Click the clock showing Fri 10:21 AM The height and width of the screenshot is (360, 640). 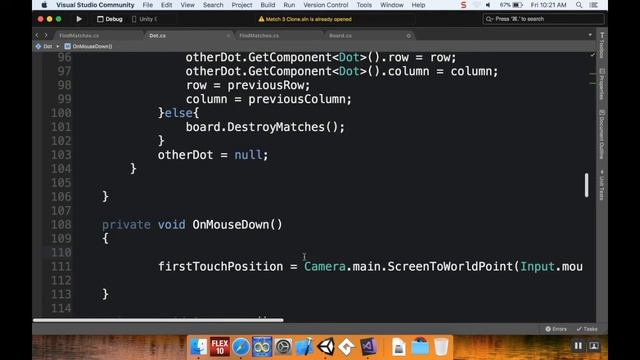(x=549, y=5)
